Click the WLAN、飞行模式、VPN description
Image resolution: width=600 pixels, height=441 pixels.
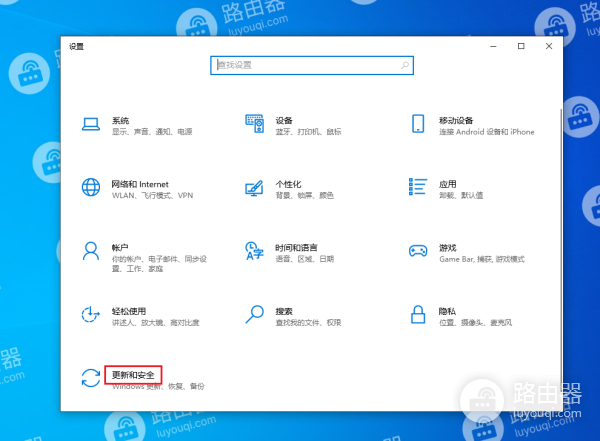tap(152, 195)
